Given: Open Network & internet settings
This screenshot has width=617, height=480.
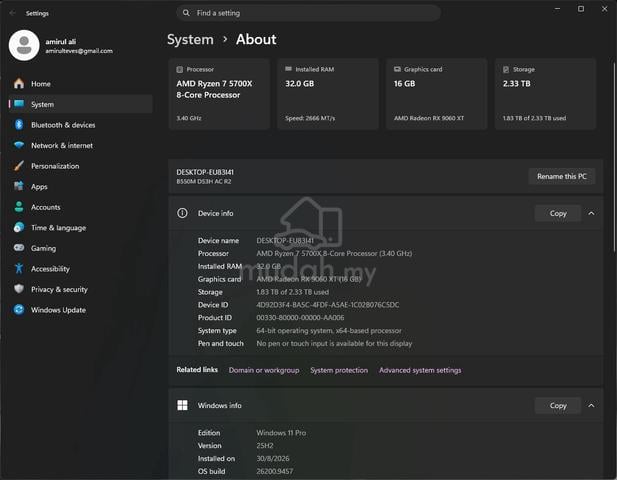Looking at the screenshot, I should point(81,146).
